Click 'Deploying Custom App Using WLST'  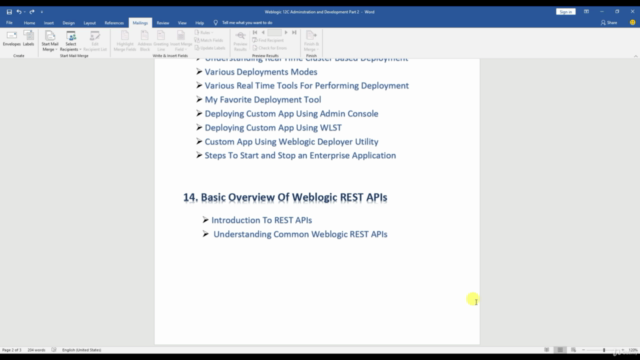[273, 128]
